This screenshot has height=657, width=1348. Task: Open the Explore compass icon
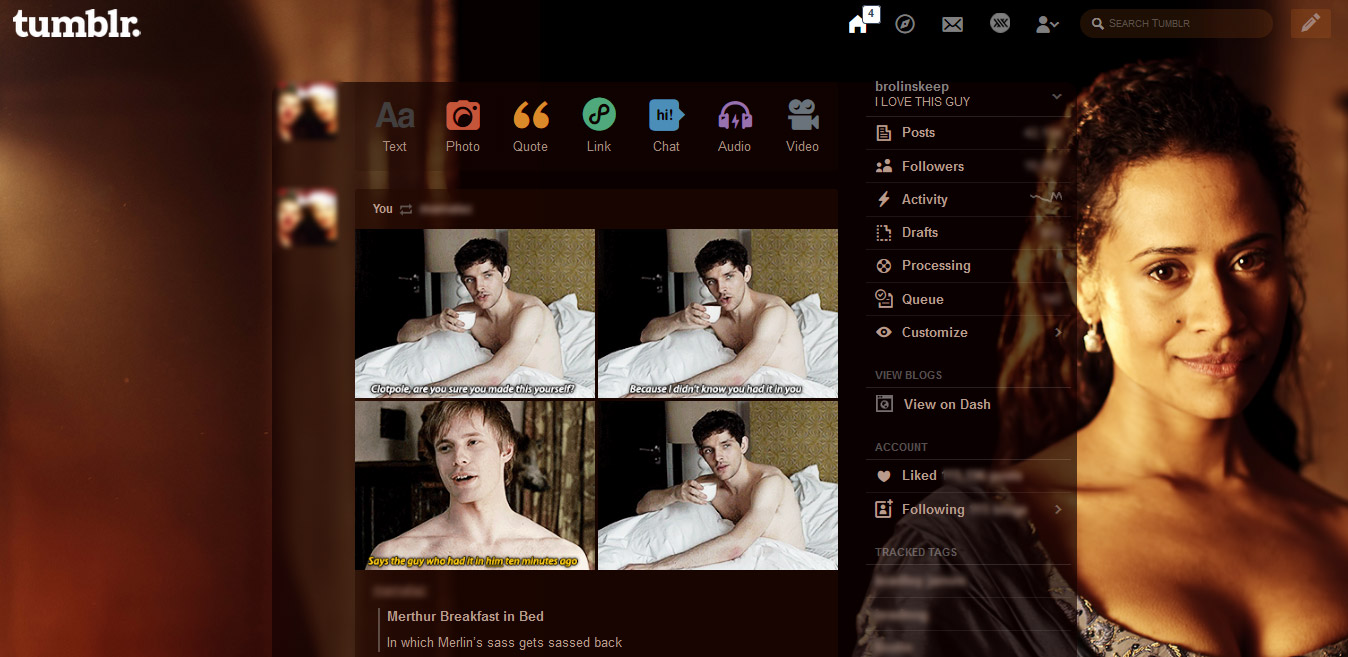(x=905, y=24)
